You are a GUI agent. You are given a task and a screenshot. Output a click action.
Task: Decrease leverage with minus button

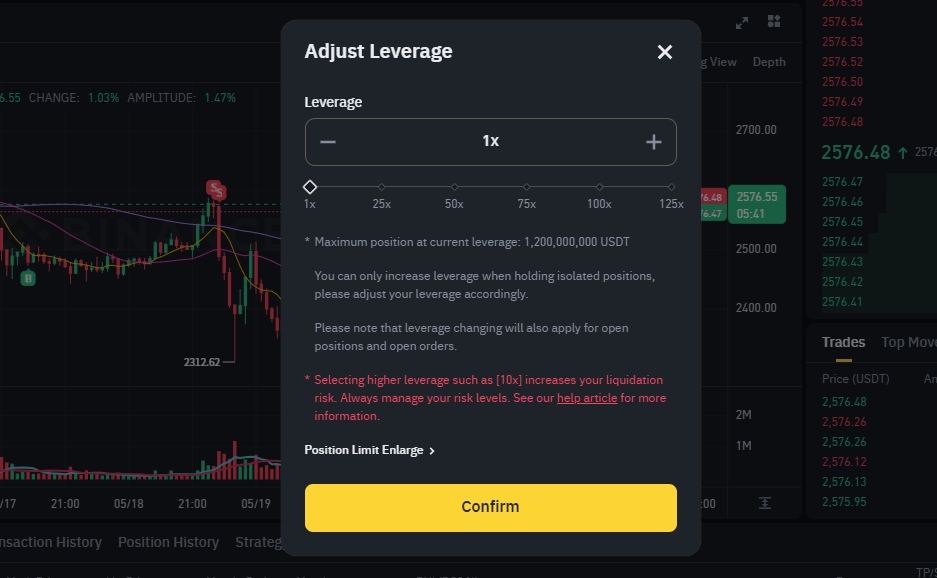coord(327,142)
